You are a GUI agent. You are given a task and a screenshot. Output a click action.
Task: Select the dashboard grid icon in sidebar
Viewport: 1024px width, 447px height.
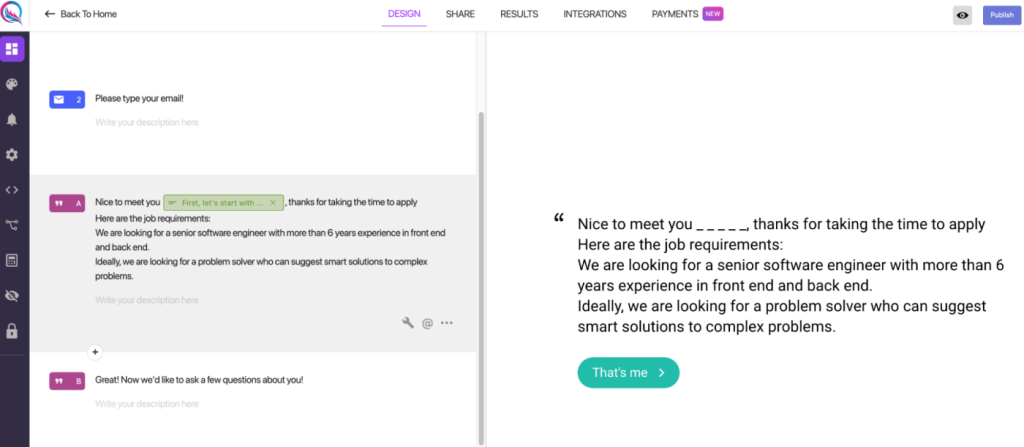coord(12,49)
